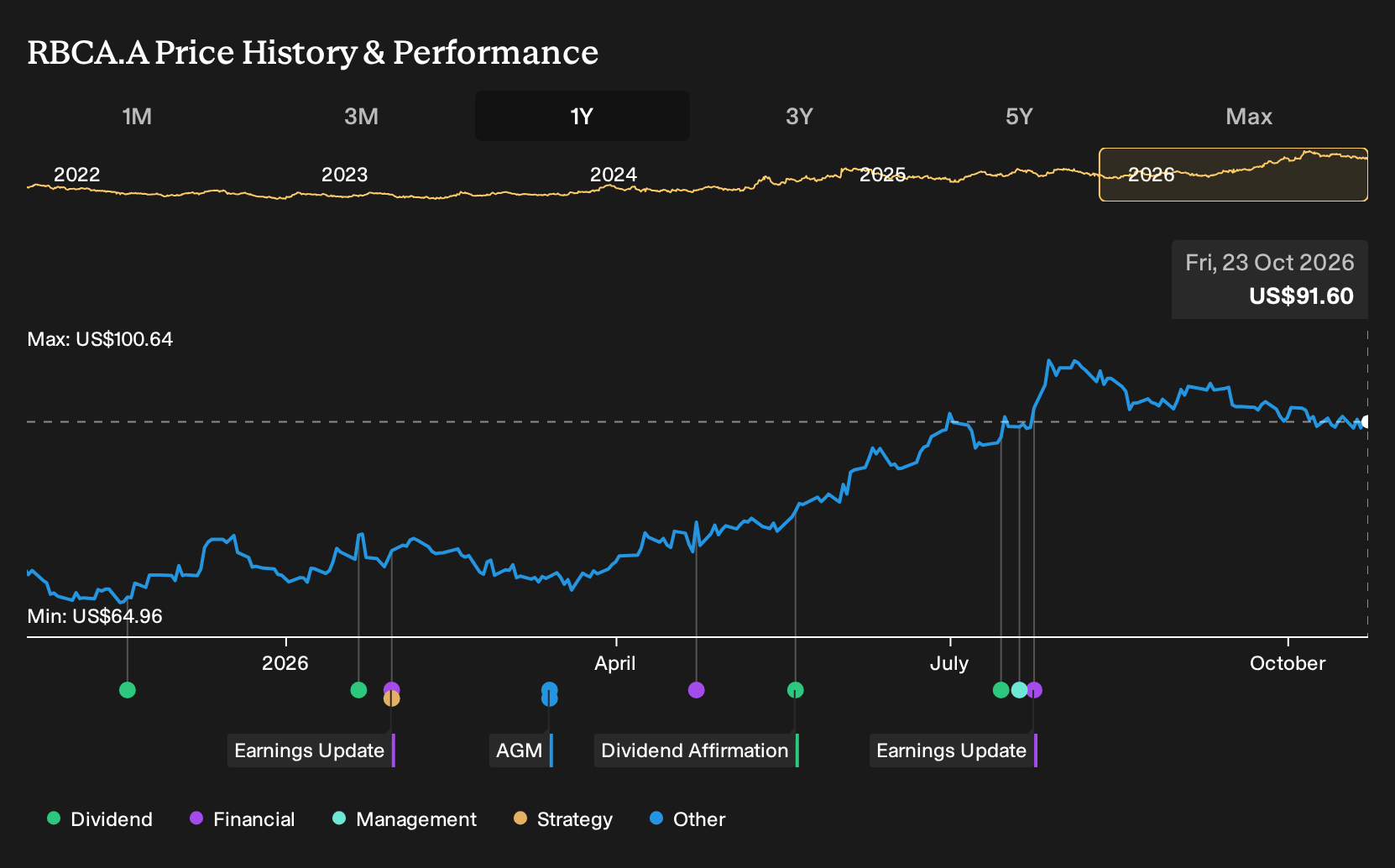Click the 'July' axis label

click(949, 663)
